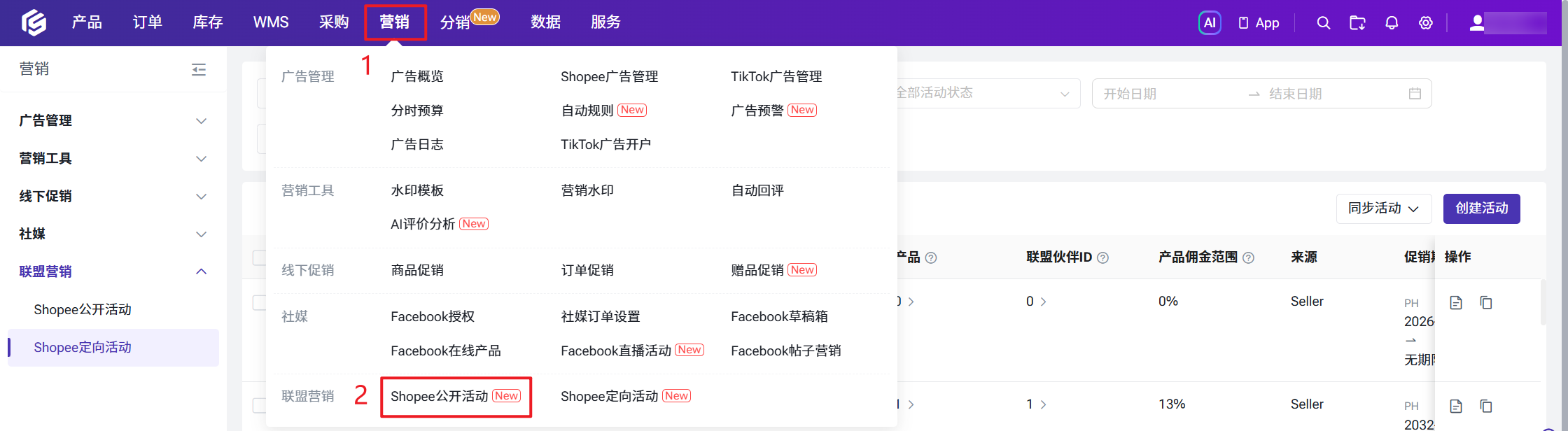
Task: Open partner ID arrow for 0 value
Action: point(1044,302)
